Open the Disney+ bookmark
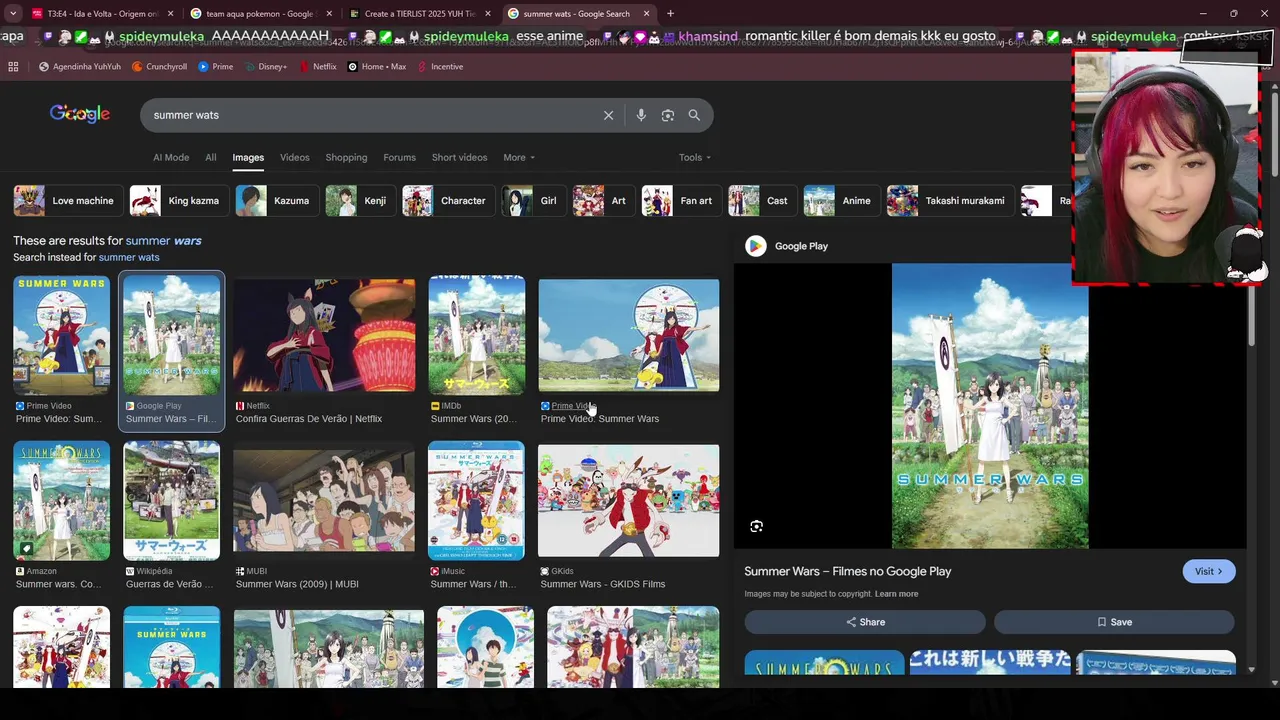The height and width of the screenshot is (720, 1280). point(266,67)
